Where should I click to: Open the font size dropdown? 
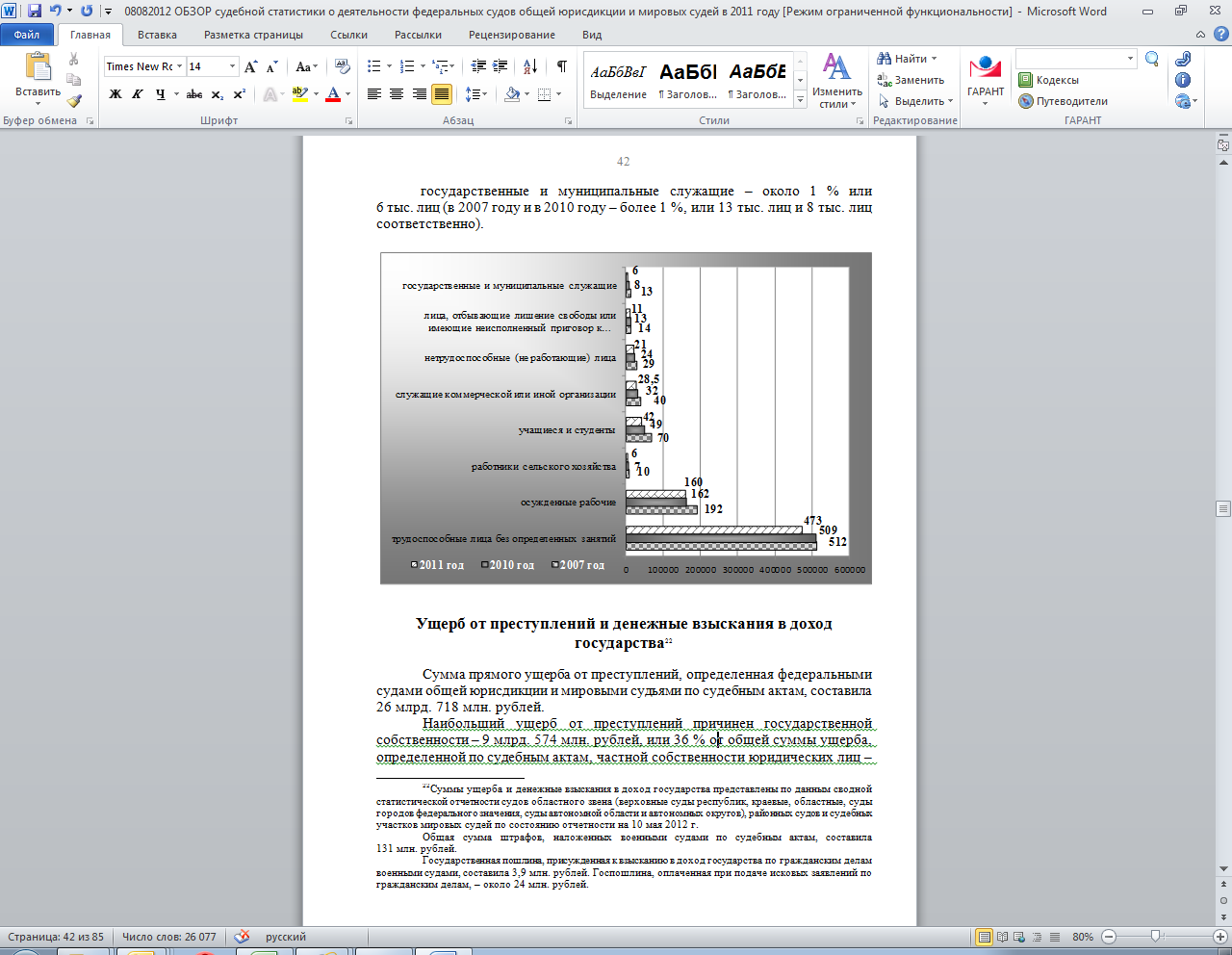click(232, 66)
